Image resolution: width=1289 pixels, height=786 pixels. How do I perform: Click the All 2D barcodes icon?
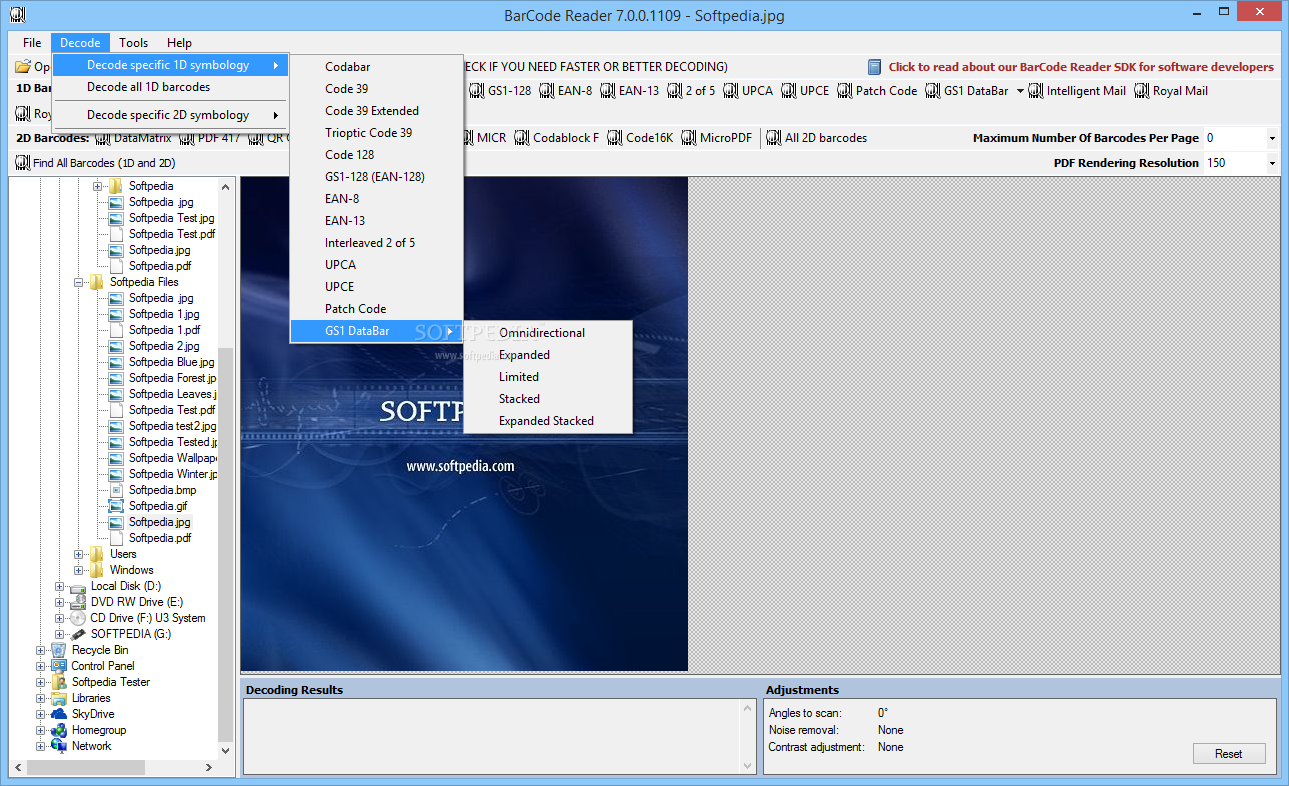point(773,138)
